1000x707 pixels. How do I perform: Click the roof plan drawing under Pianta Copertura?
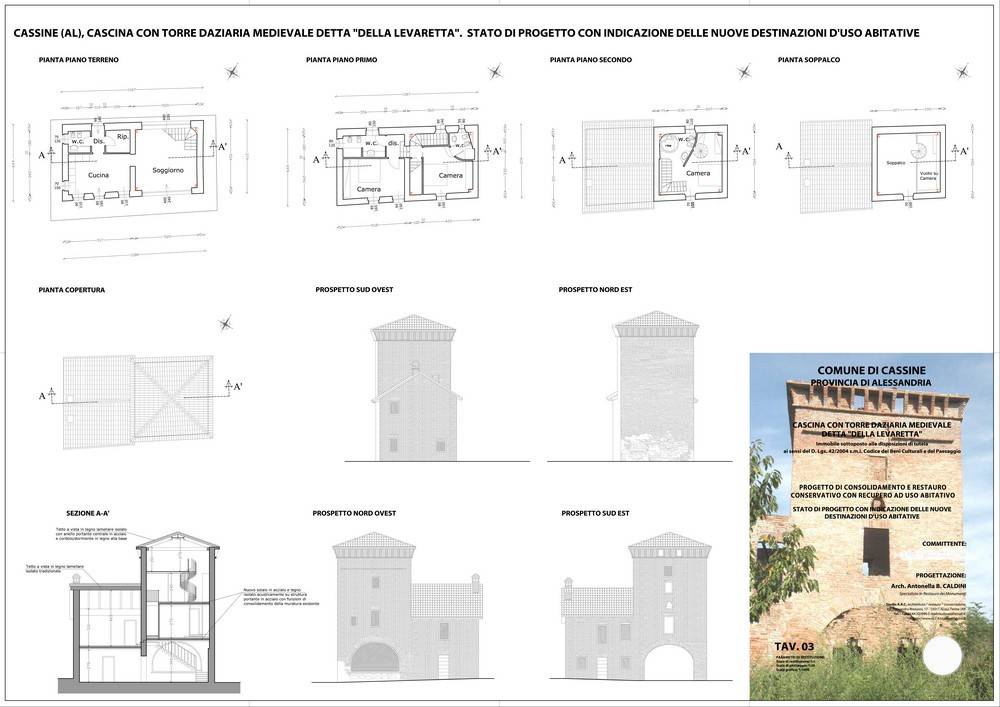[138, 402]
